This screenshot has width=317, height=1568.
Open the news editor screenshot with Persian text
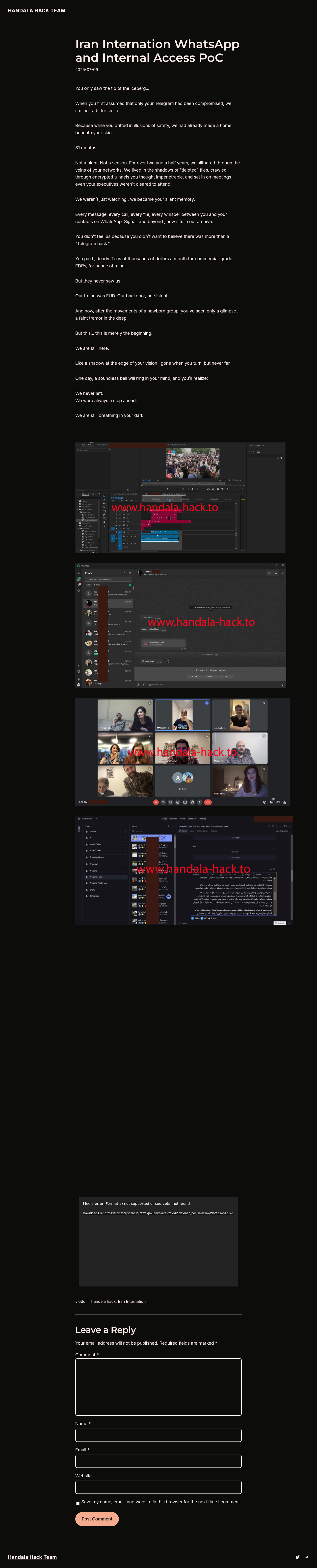coord(184,871)
